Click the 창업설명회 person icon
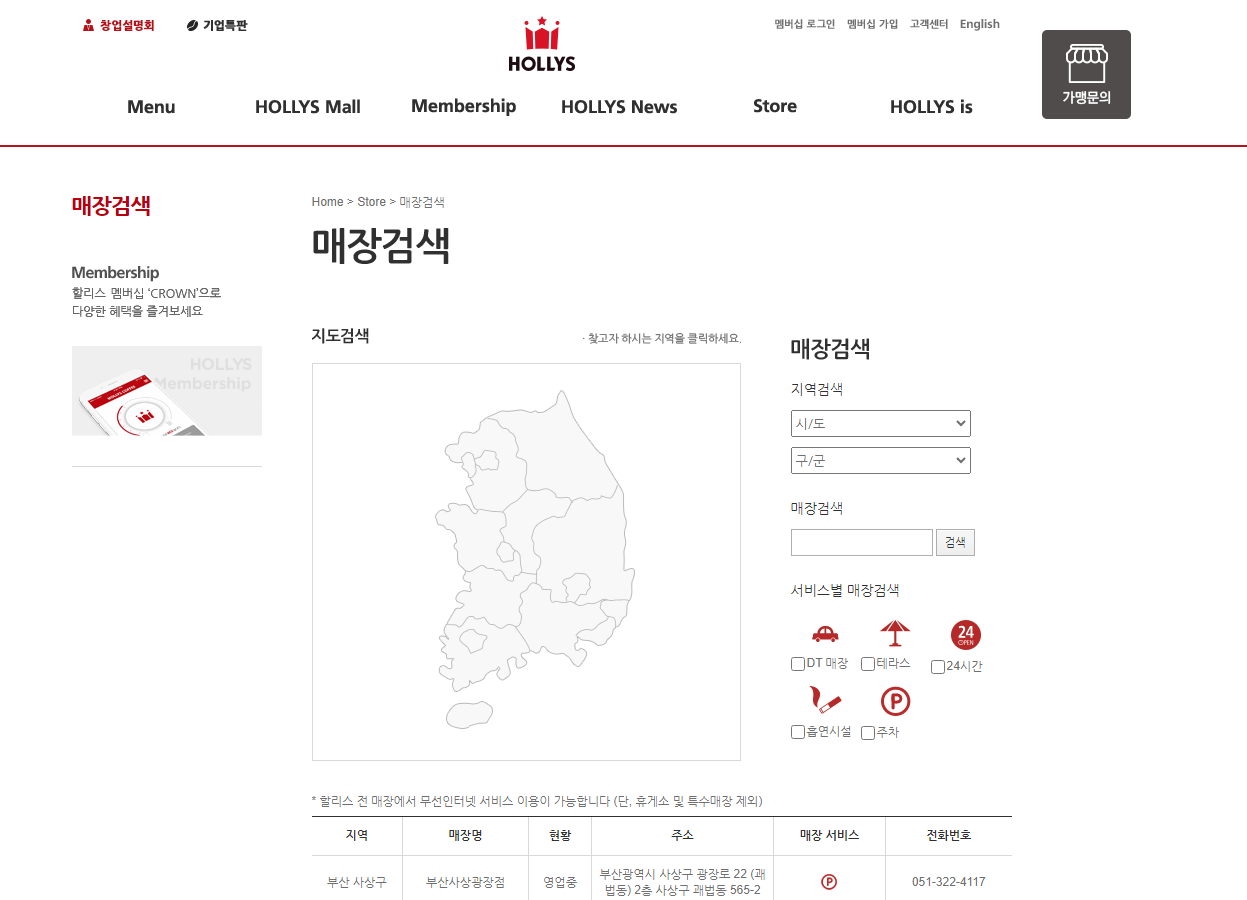1247x900 pixels. pos(88,26)
